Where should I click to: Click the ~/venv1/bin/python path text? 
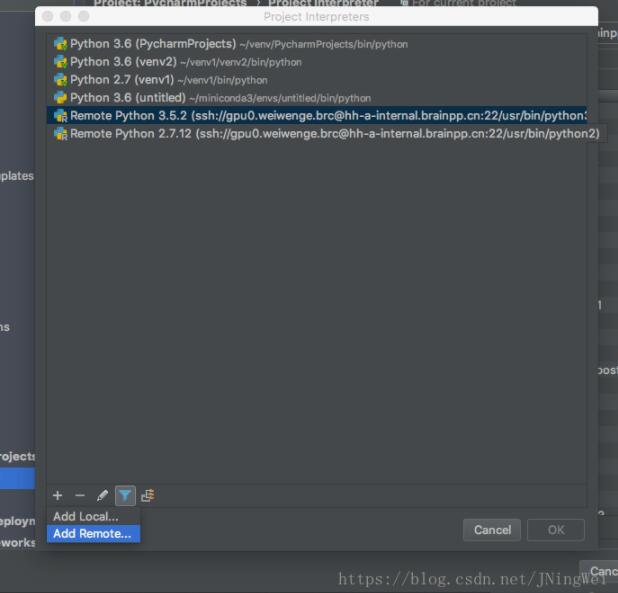(222, 80)
